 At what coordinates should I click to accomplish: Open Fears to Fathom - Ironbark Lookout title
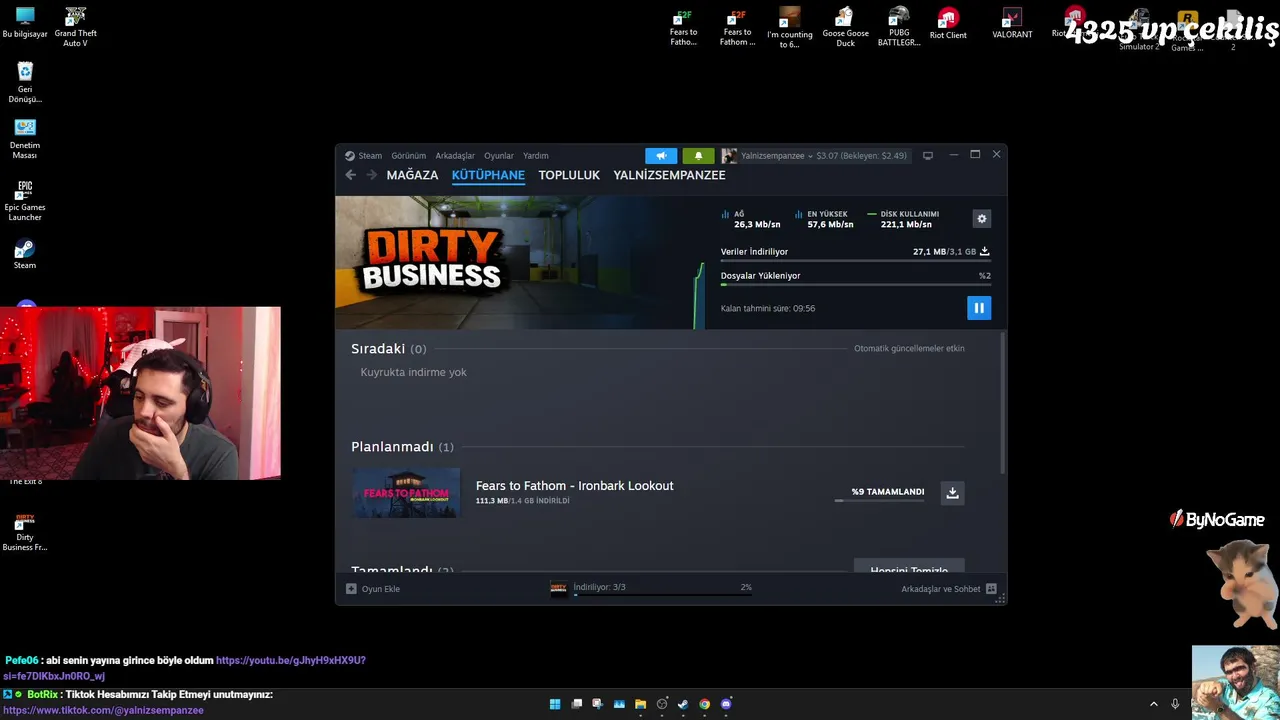575,486
